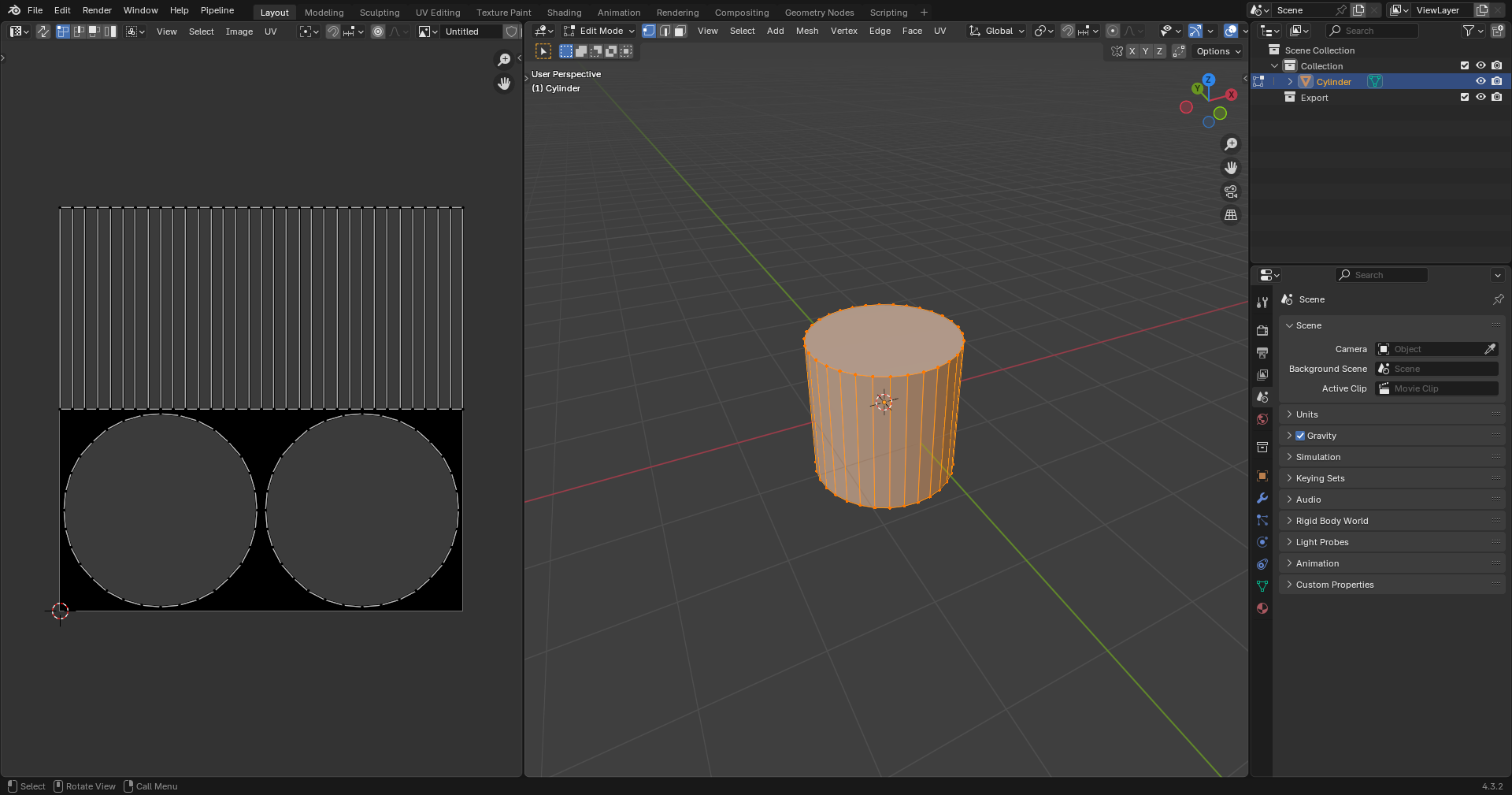This screenshot has width=1512, height=795.
Task: Disable Gravity in Scene properties
Action: click(1300, 436)
